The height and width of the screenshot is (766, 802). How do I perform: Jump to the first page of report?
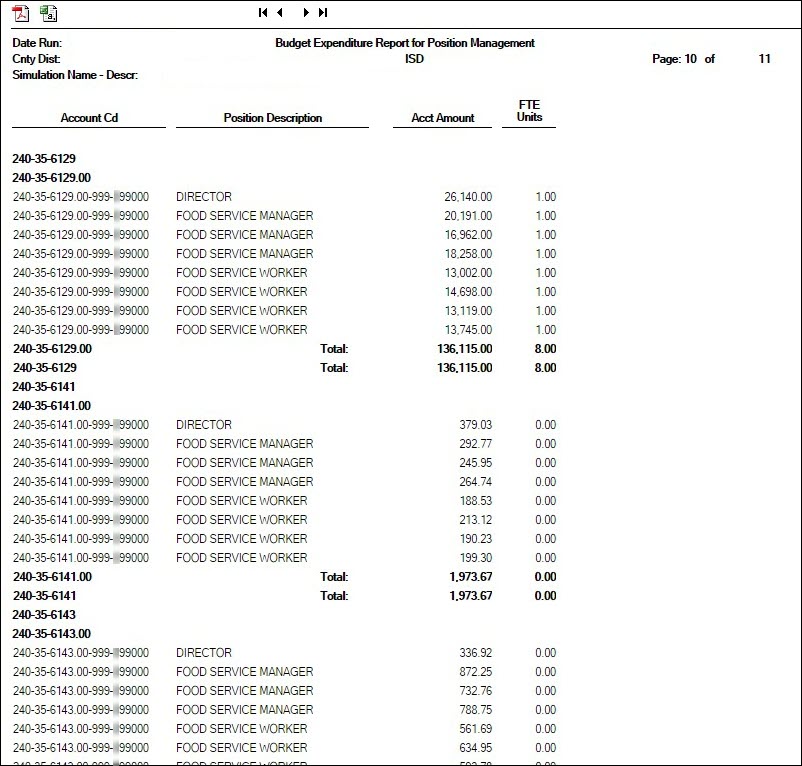[262, 13]
